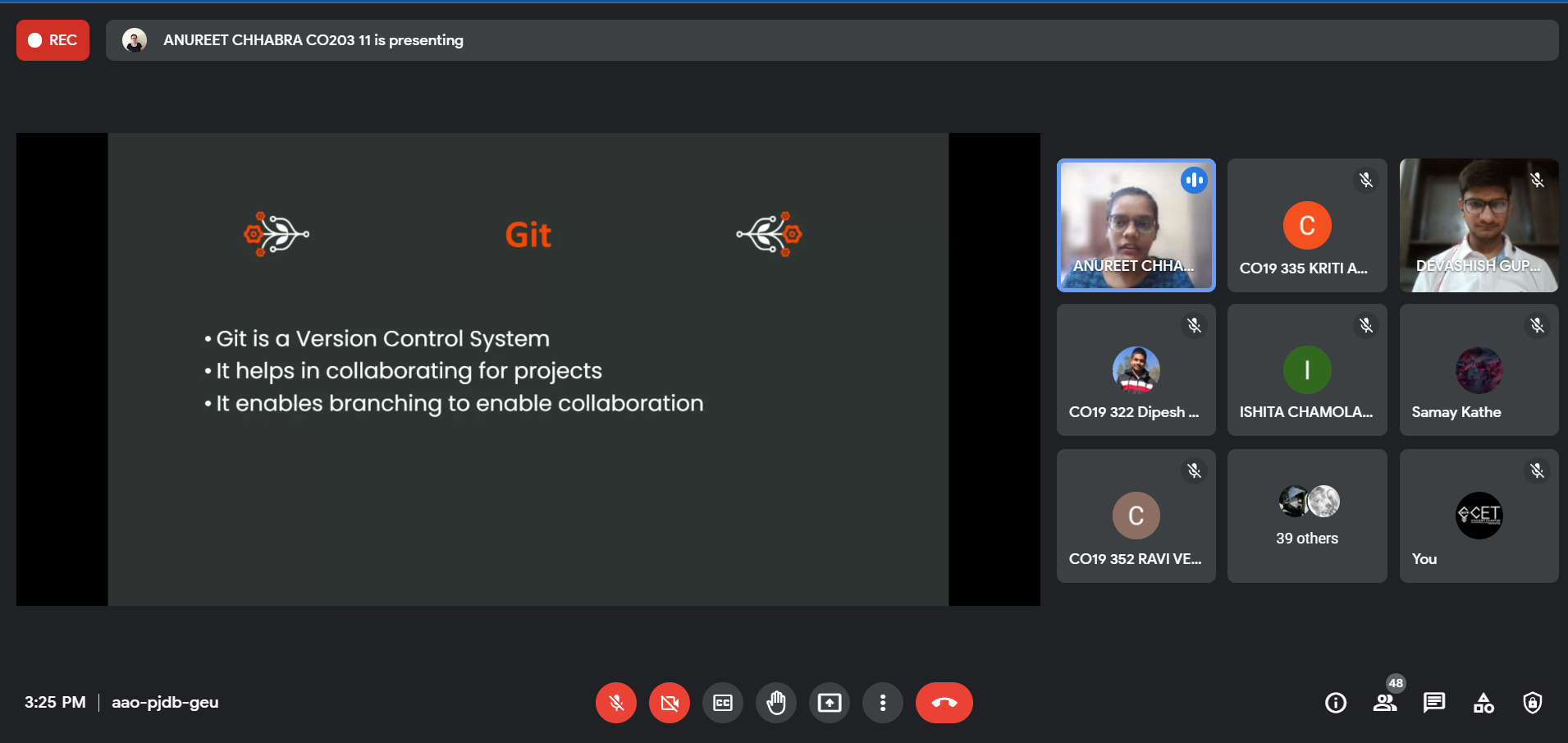Click the presented Git slide
1568x743 pixels.
[528, 369]
